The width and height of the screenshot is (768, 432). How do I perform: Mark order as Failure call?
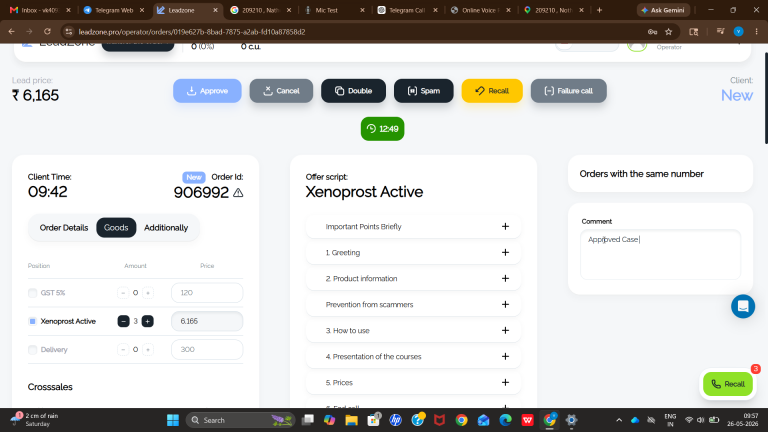click(569, 91)
